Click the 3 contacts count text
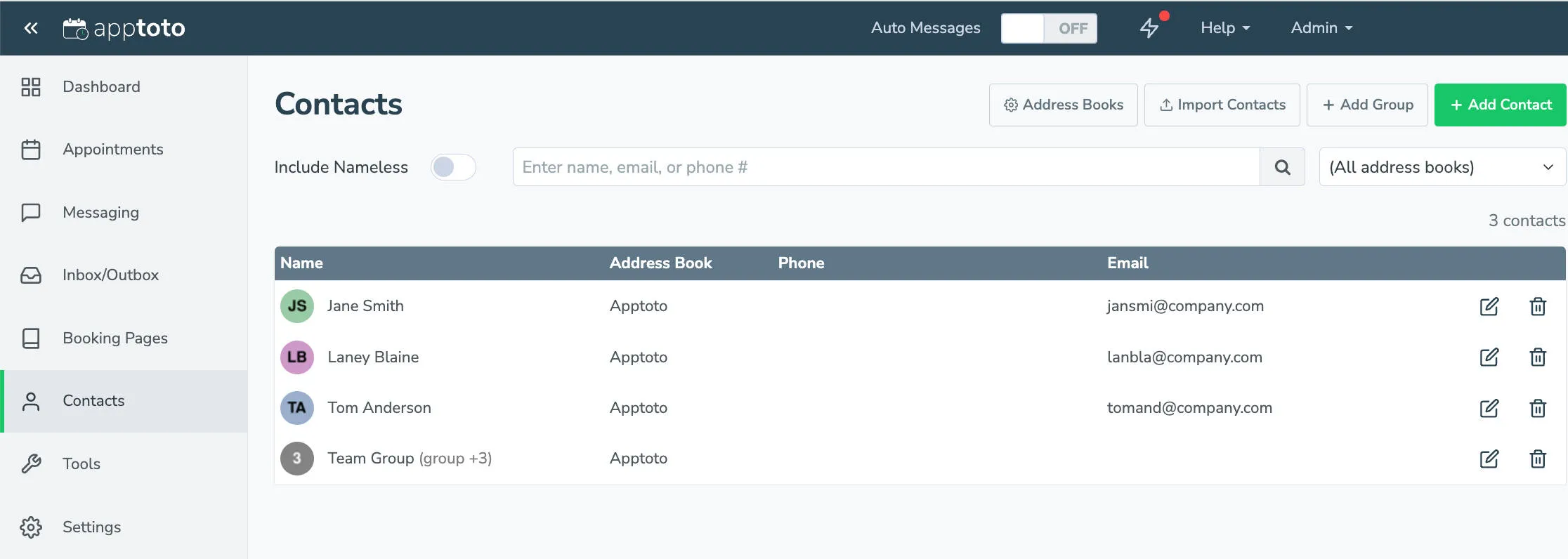Viewport: 1568px width, 559px height. pos(1527,221)
